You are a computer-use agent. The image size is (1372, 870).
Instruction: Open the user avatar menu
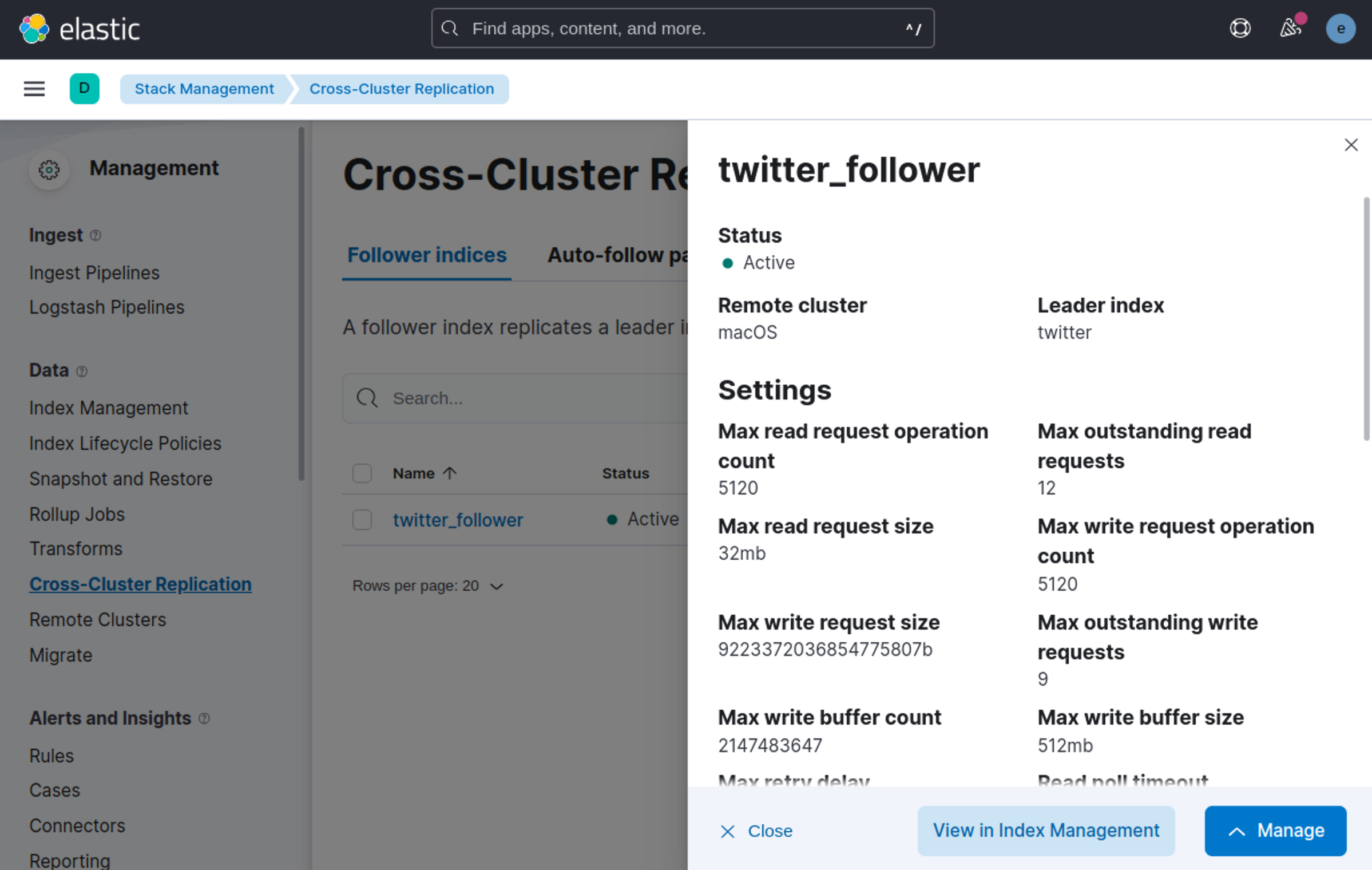point(1341,29)
